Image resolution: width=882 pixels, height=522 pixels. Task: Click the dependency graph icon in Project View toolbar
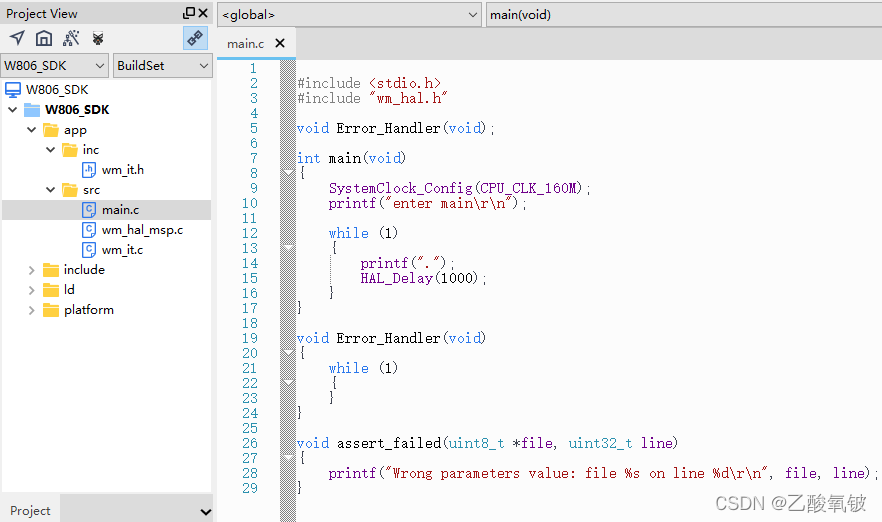pyautogui.click(x=71, y=38)
